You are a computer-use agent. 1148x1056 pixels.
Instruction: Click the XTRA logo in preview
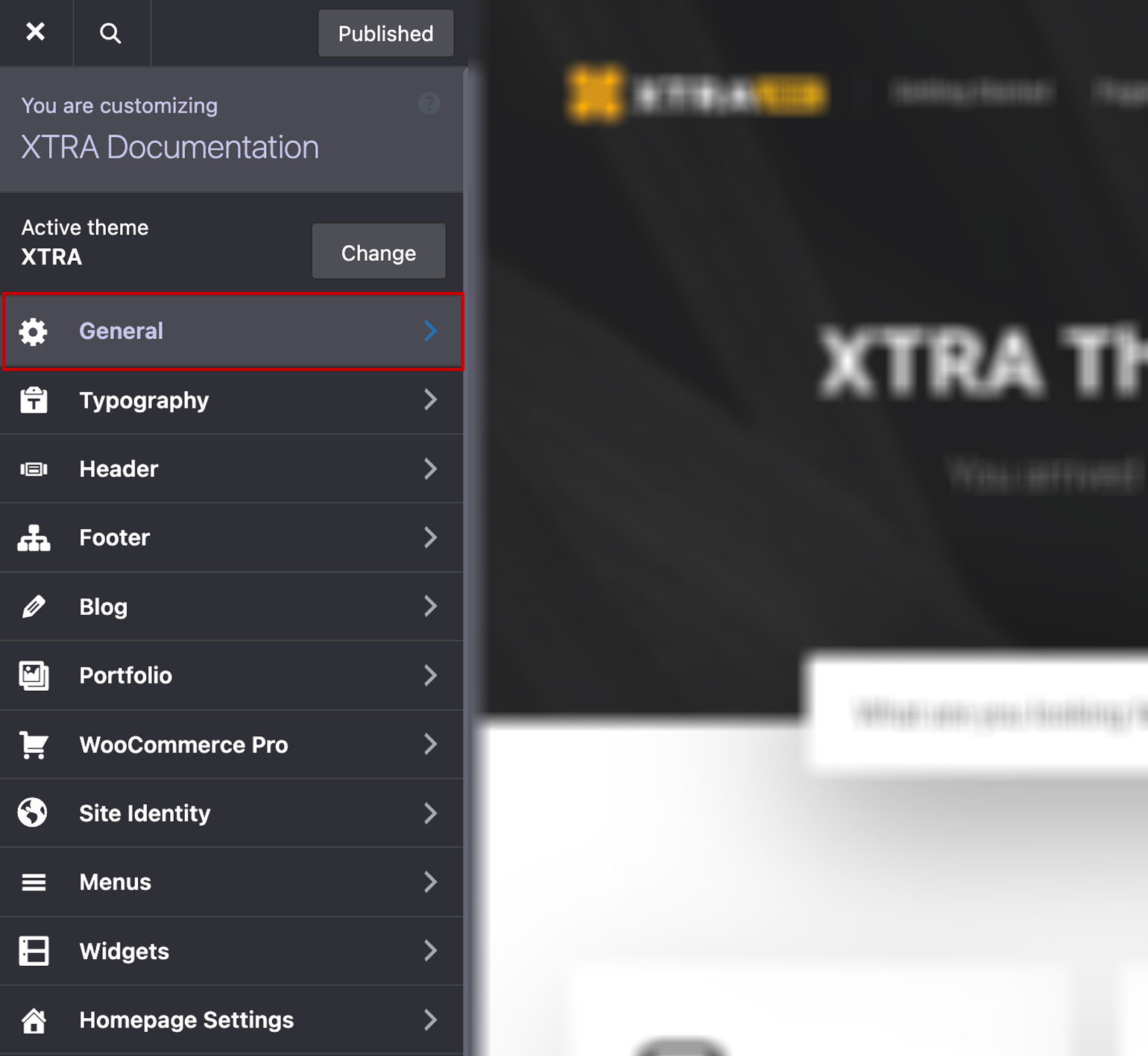696,95
